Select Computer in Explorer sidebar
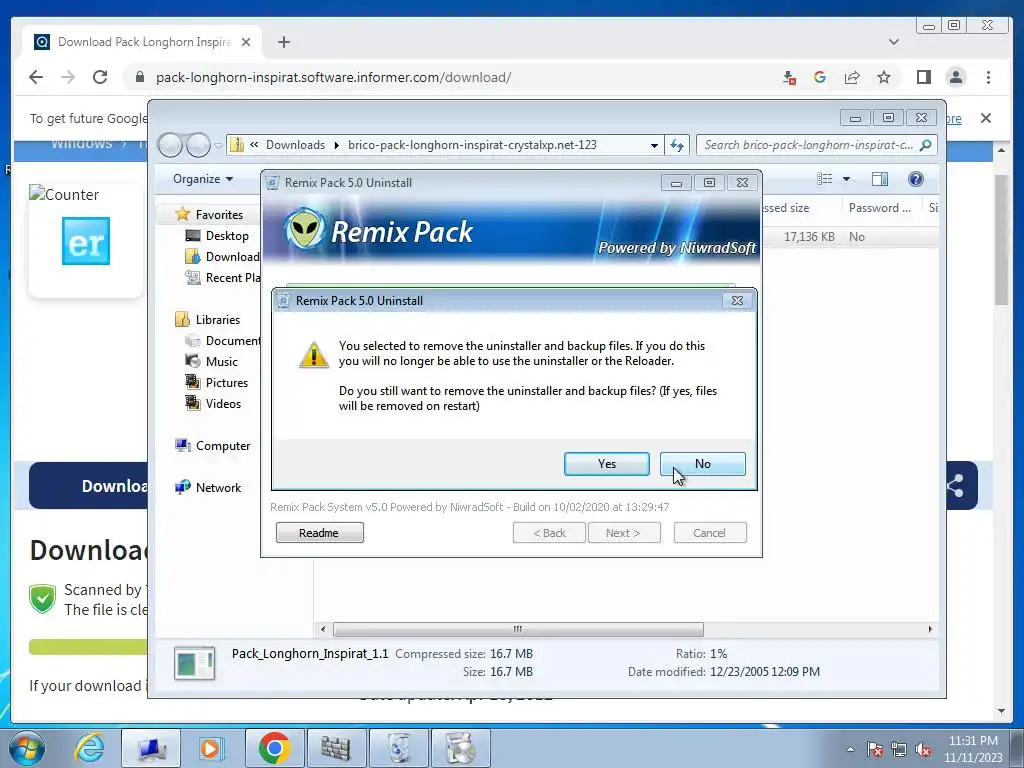 pyautogui.click(x=223, y=446)
